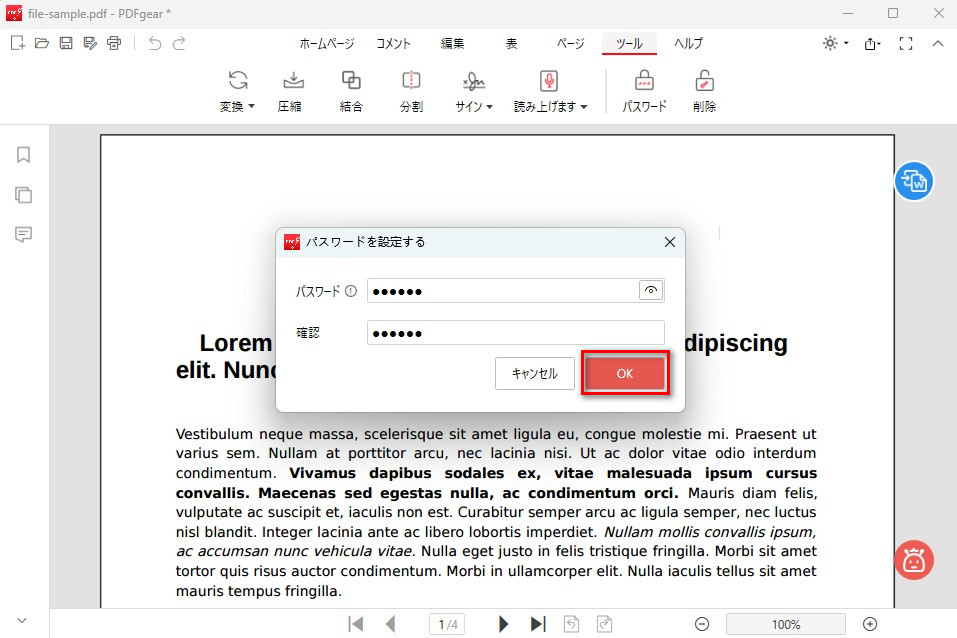This screenshot has width=957, height=638.
Task: Switch to the 表 tab
Action: point(511,43)
